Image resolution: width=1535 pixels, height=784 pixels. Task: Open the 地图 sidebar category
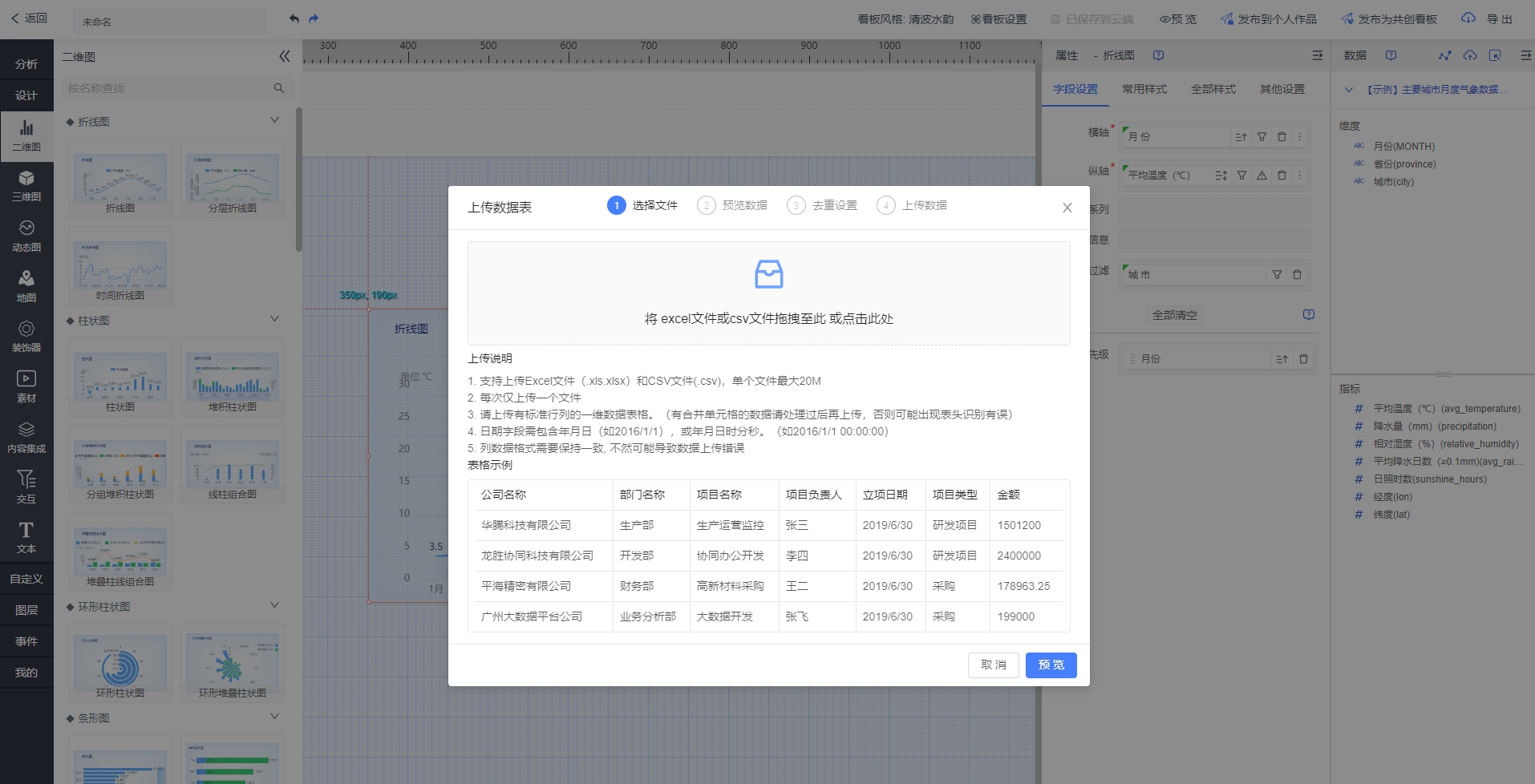[x=26, y=286]
